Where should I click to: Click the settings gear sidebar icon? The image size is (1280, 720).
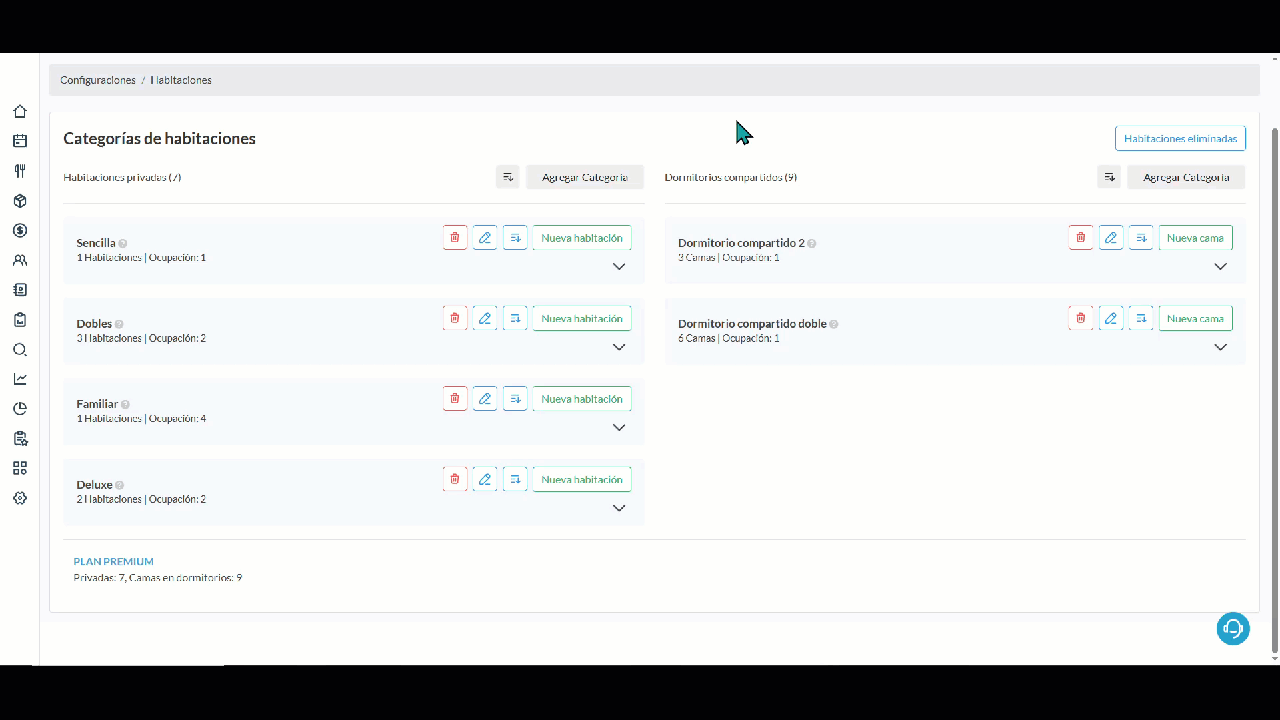click(x=20, y=498)
